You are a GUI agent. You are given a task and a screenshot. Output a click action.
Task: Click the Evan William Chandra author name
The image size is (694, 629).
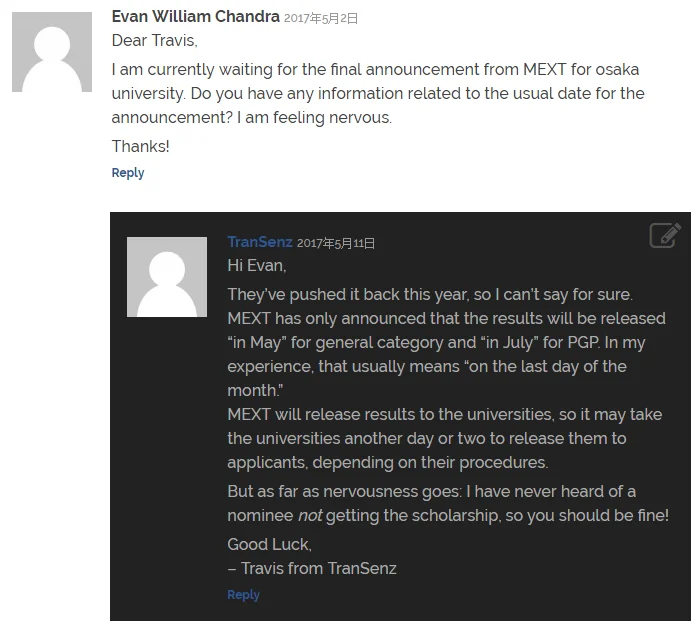click(x=196, y=16)
